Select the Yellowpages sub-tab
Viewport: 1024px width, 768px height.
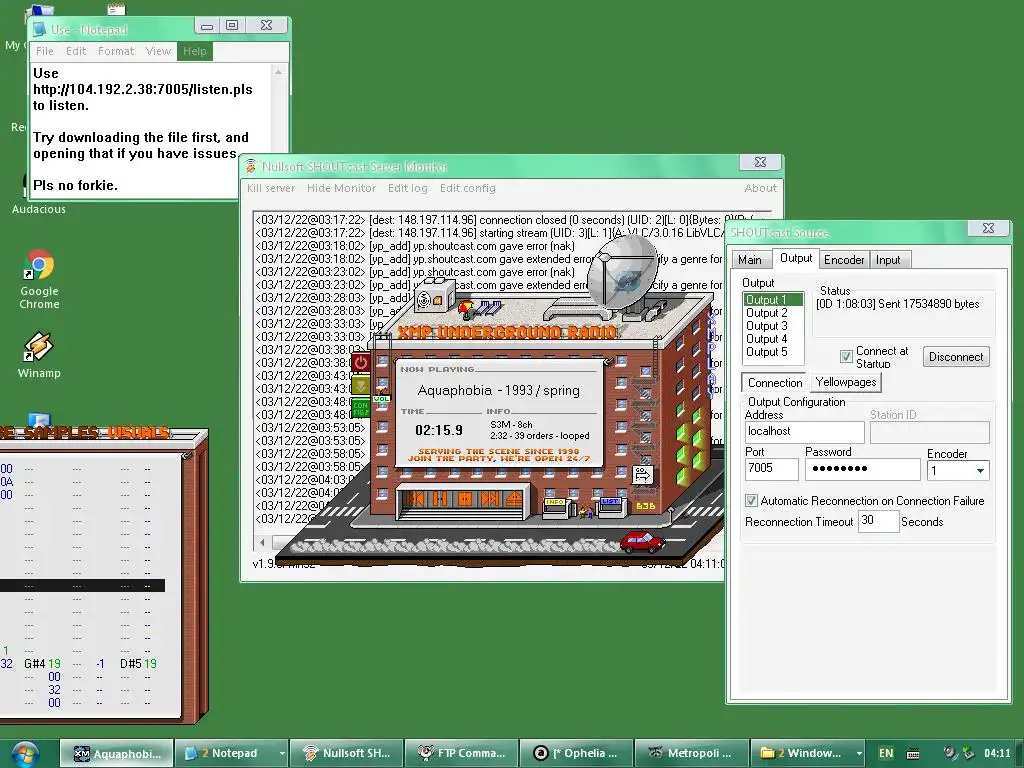pos(846,382)
